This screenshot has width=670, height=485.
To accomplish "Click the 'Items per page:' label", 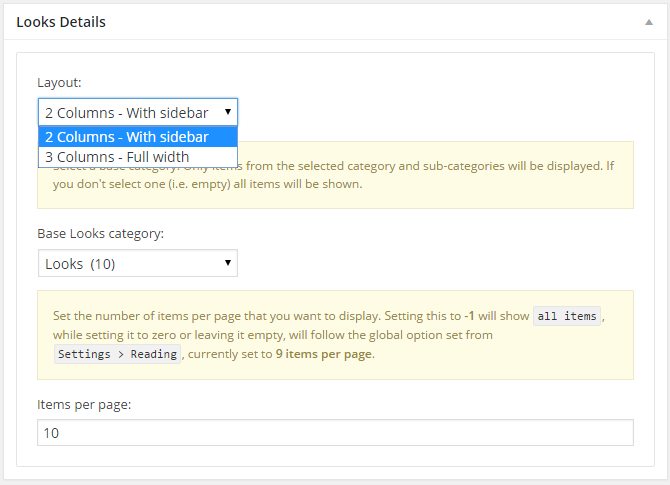I will (84, 404).
